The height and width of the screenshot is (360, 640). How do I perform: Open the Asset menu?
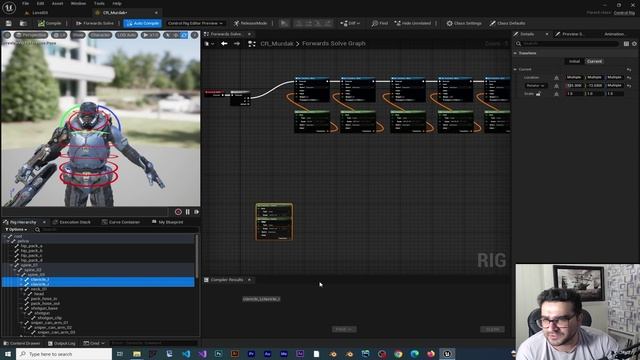(58, 3)
